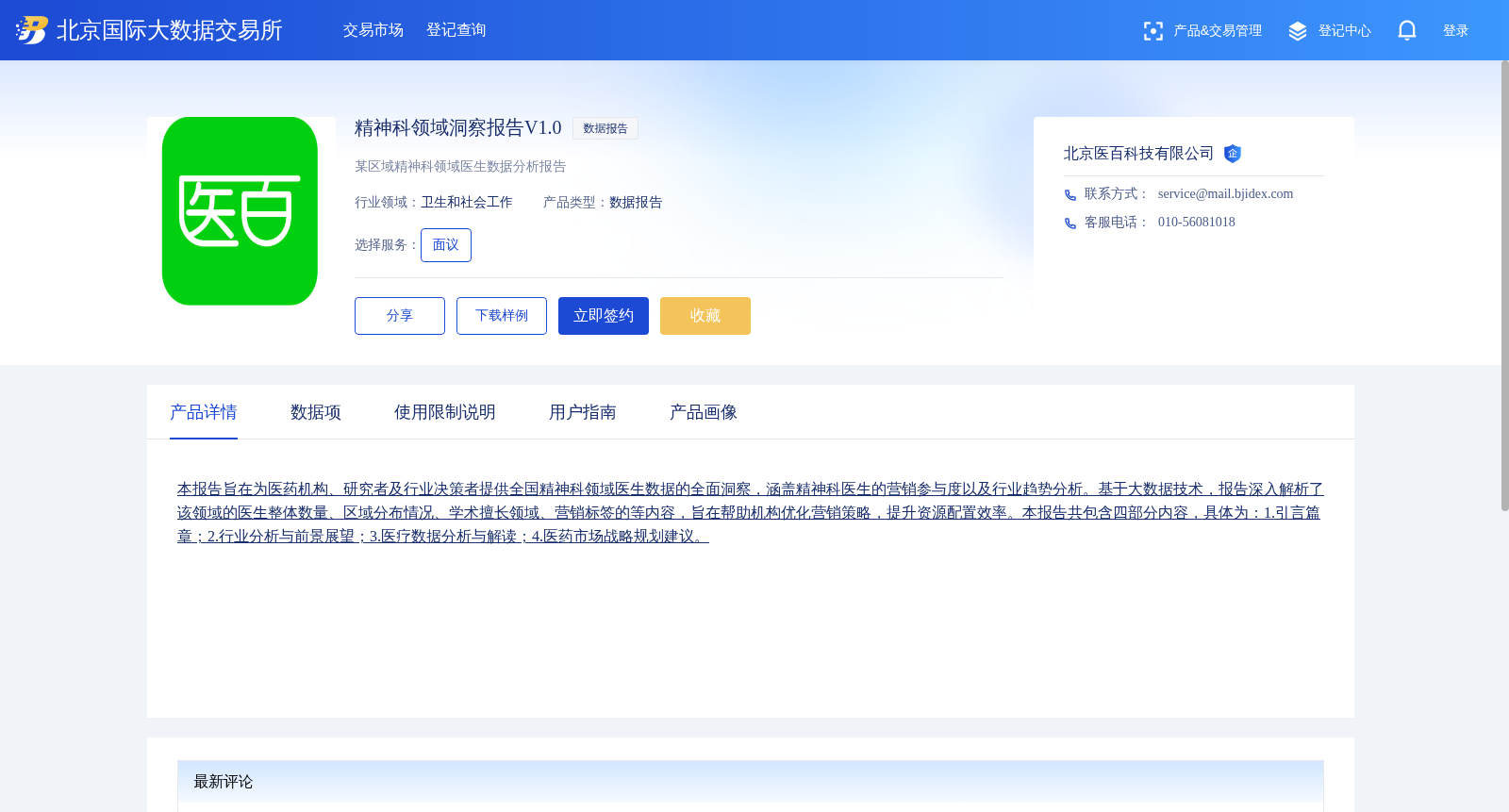
Task: Open 交易市场 in the top navigation
Action: pyautogui.click(x=373, y=30)
